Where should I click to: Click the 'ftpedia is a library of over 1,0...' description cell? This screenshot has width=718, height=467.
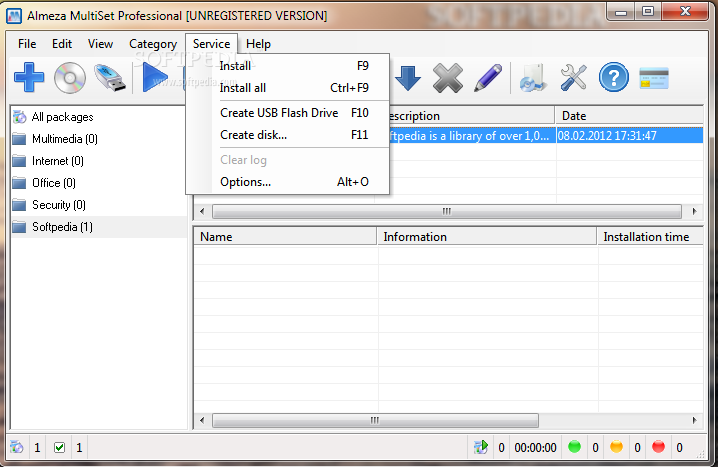pos(472,136)
